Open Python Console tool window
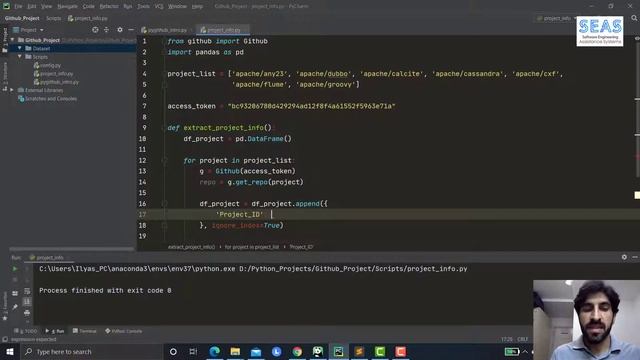 pyautogui.click(x=124, y=331)
